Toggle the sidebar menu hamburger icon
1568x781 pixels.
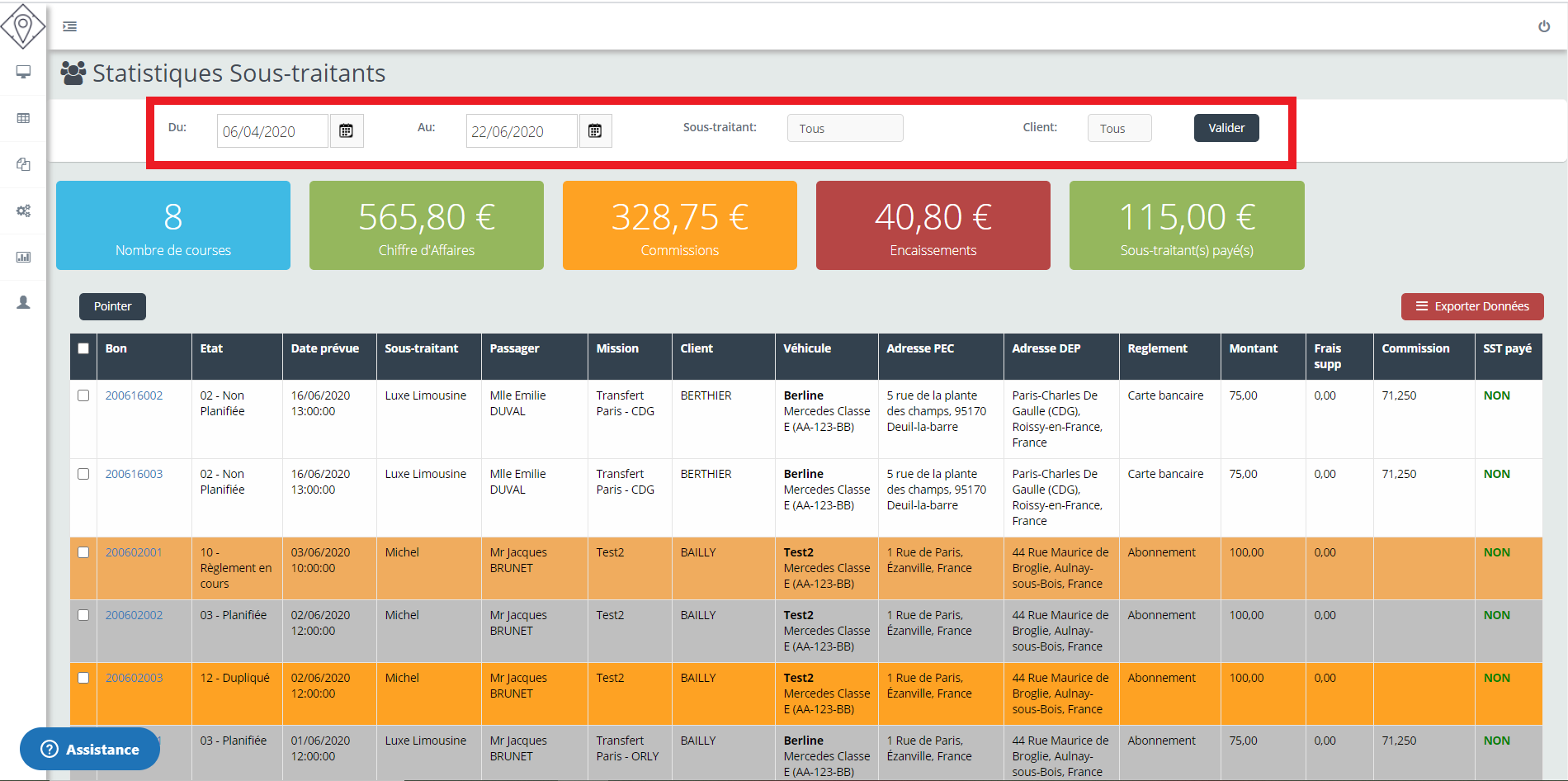pos(70,26)
